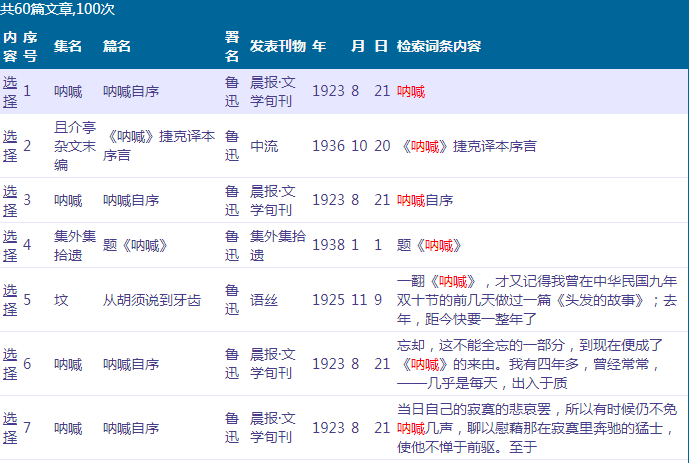Open 选择 link for row 4
The image size is (689, 463).
point(10,245)
